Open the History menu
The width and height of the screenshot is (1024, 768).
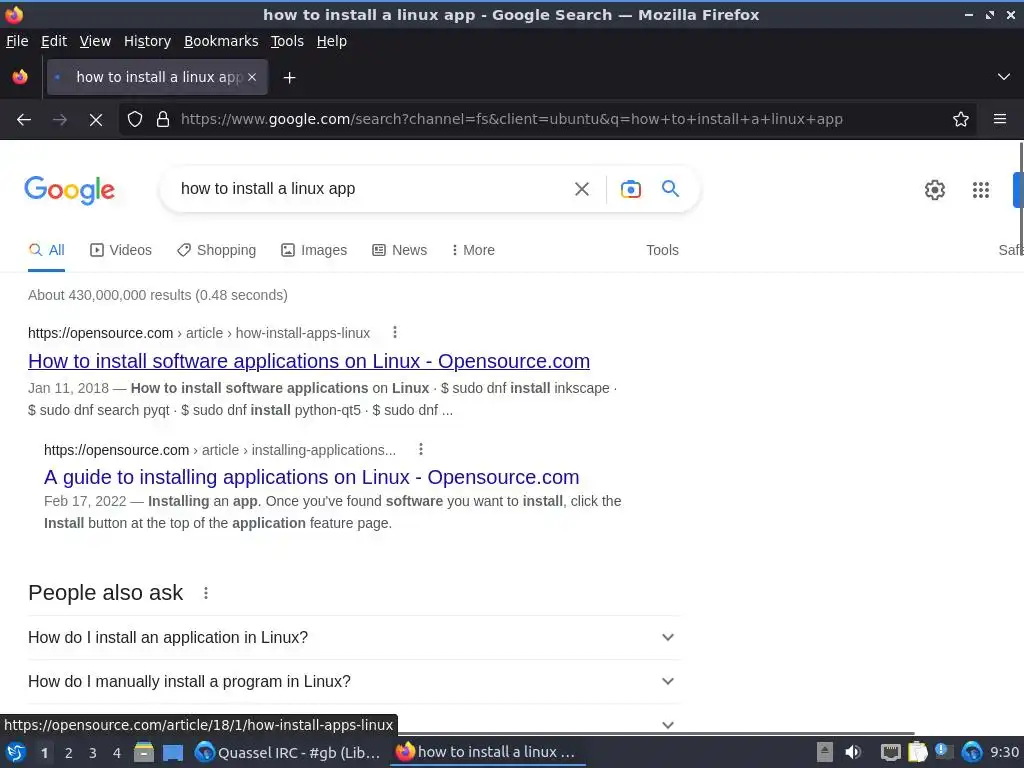tap(147, 41)
